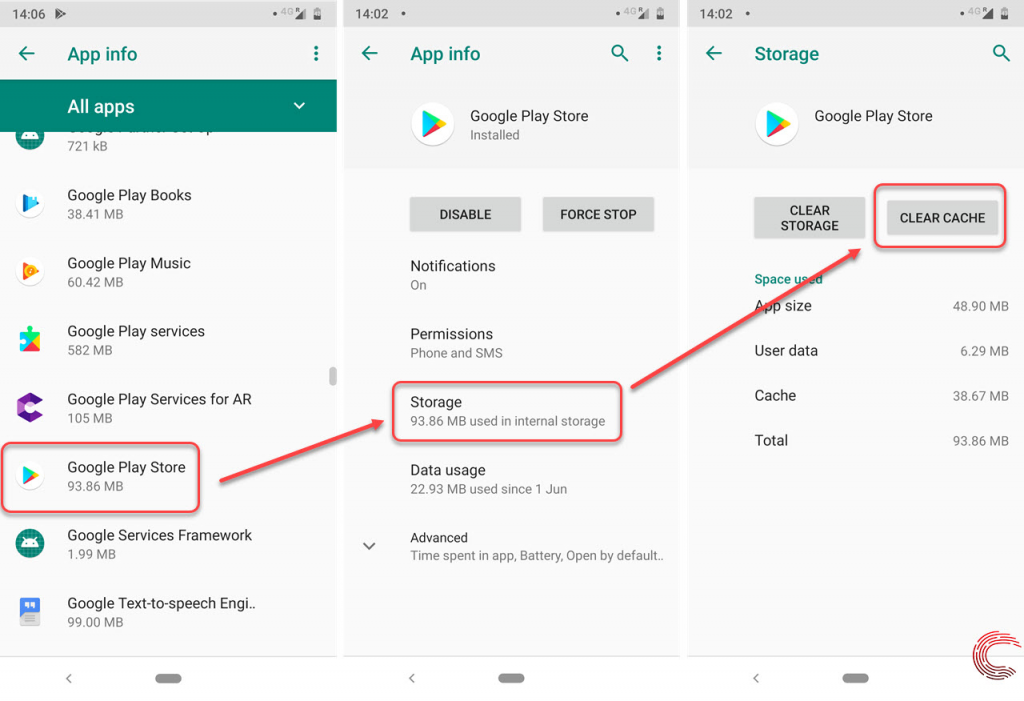The width and height of the screenshot is (1024, 701).
Task: Open the Storage entry in App info
Action: (x=507, y=412)
